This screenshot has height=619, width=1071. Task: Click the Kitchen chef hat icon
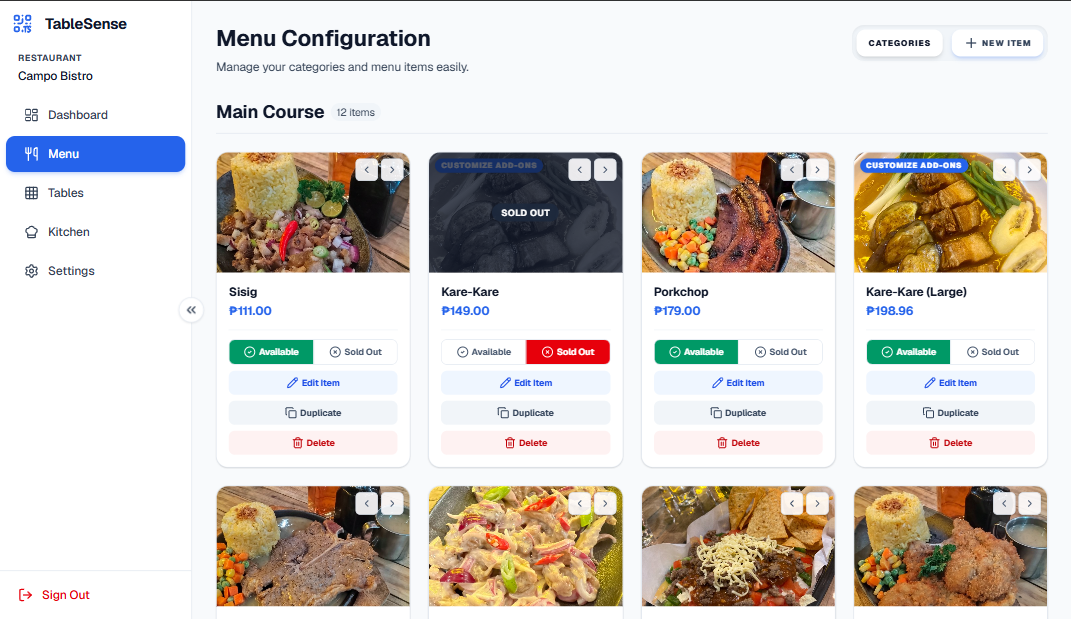tap(31, 232)
